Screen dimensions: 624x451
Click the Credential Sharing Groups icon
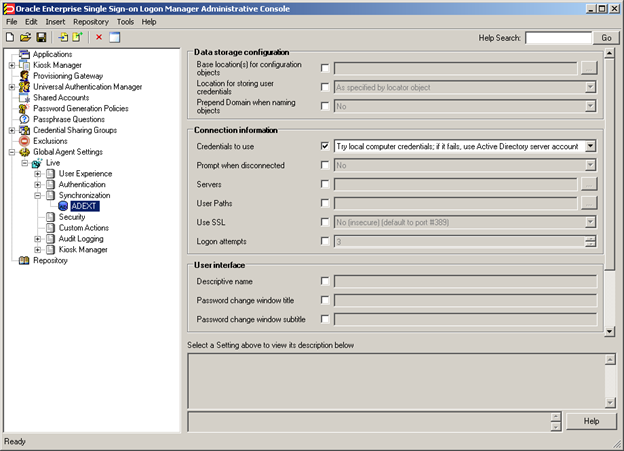(25, 130)
